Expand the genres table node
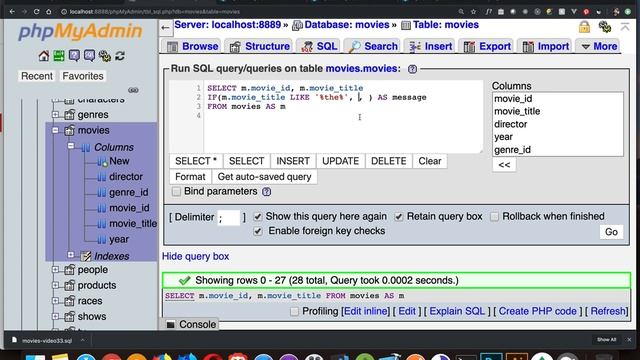Screen dimensions: 640x360 pos(56,114)
